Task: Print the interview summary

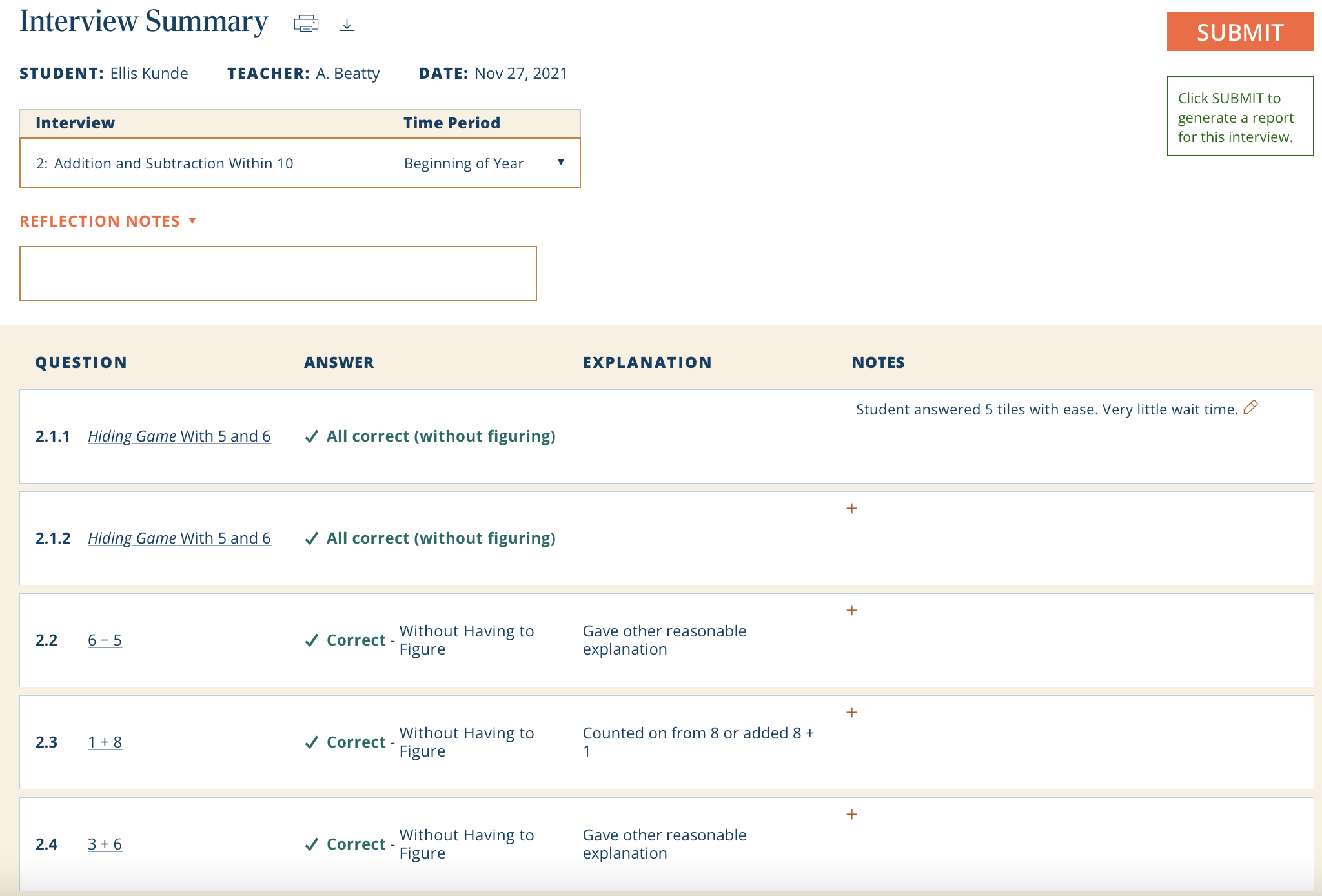Action: tap(307, 22)
